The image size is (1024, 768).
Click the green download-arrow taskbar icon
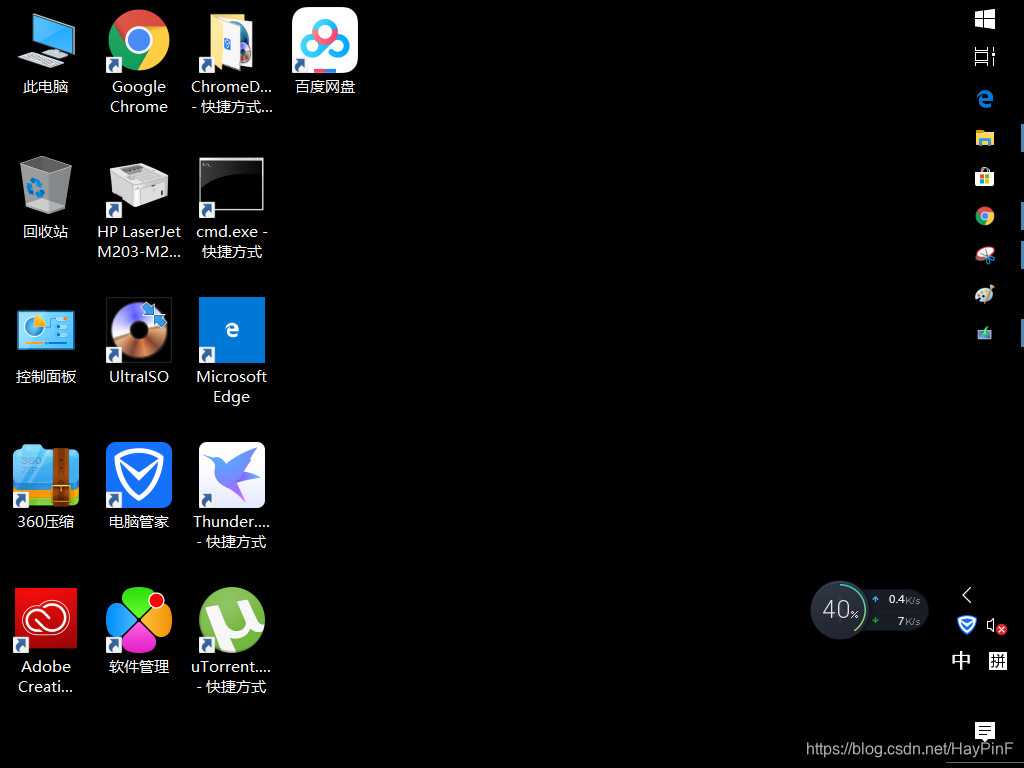pyautogui.click(x=985, y=333)
